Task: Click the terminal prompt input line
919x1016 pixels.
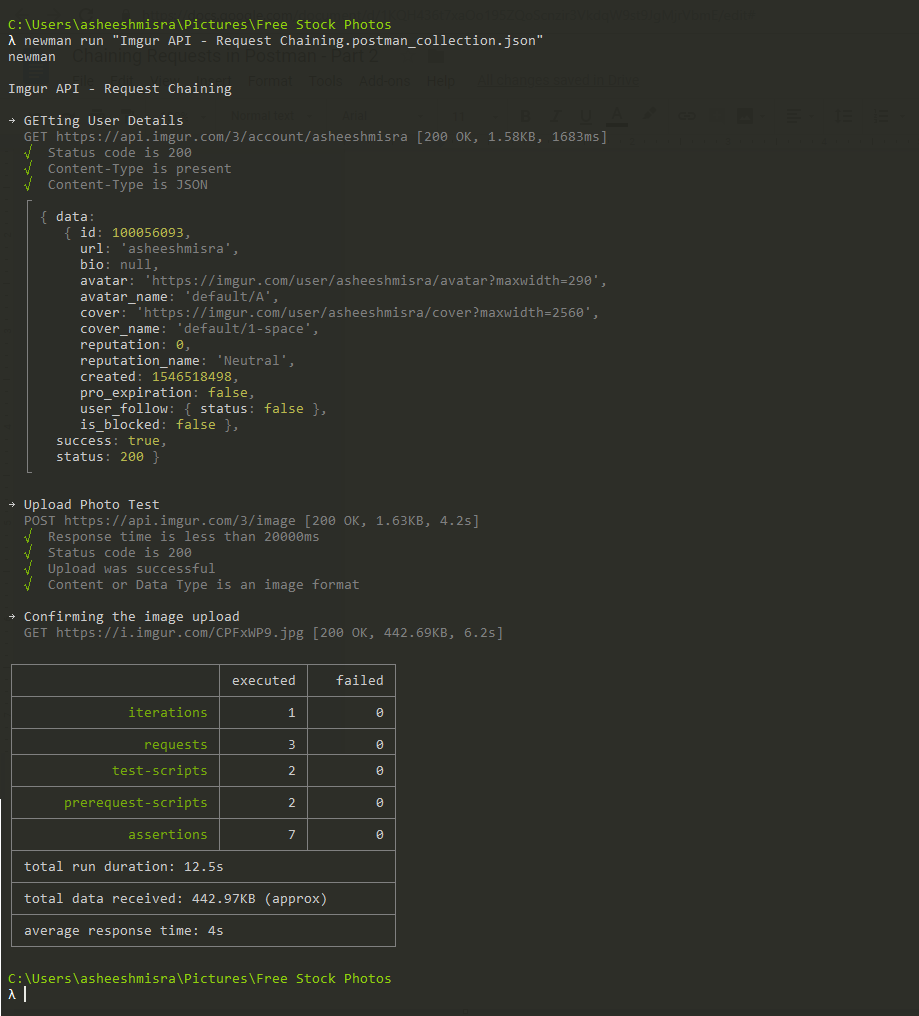Action: [25, 994]
